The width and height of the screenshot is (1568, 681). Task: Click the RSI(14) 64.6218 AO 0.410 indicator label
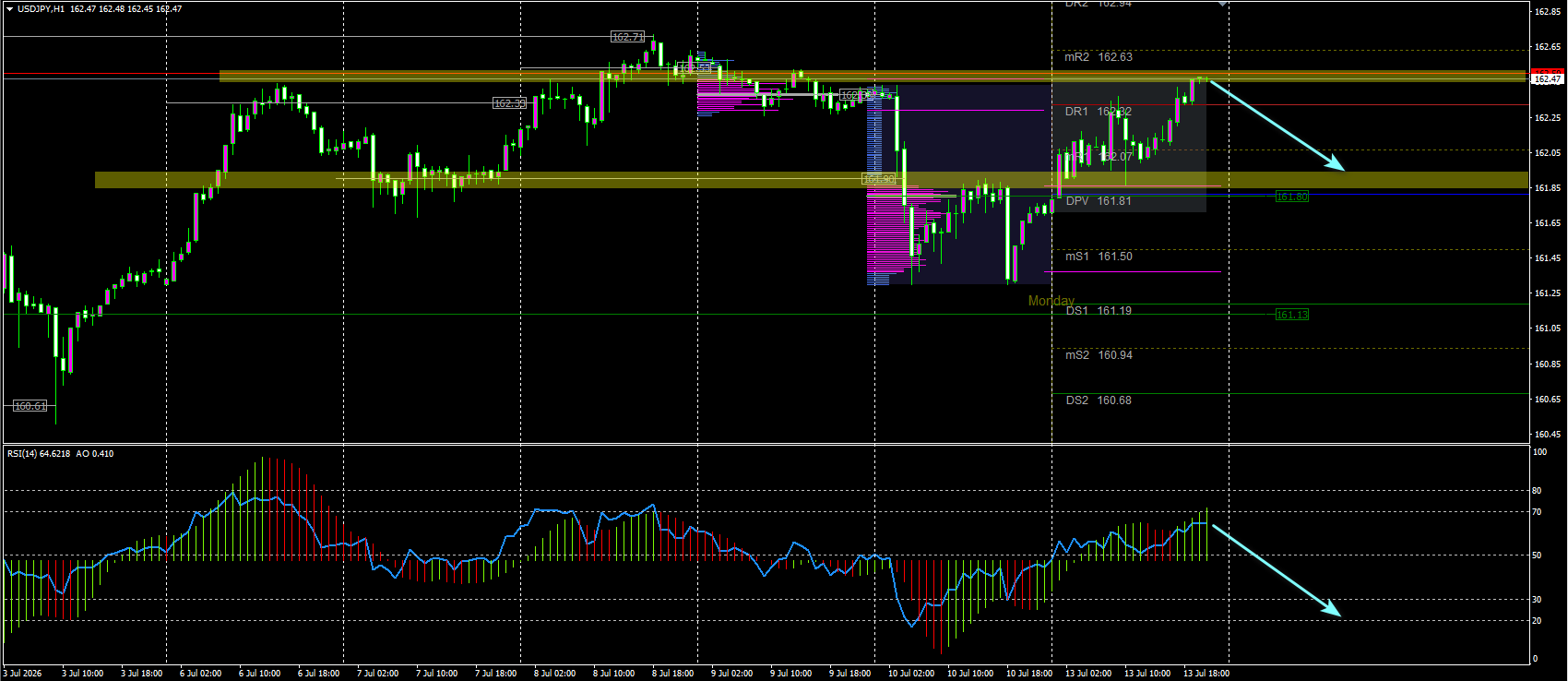61,453
